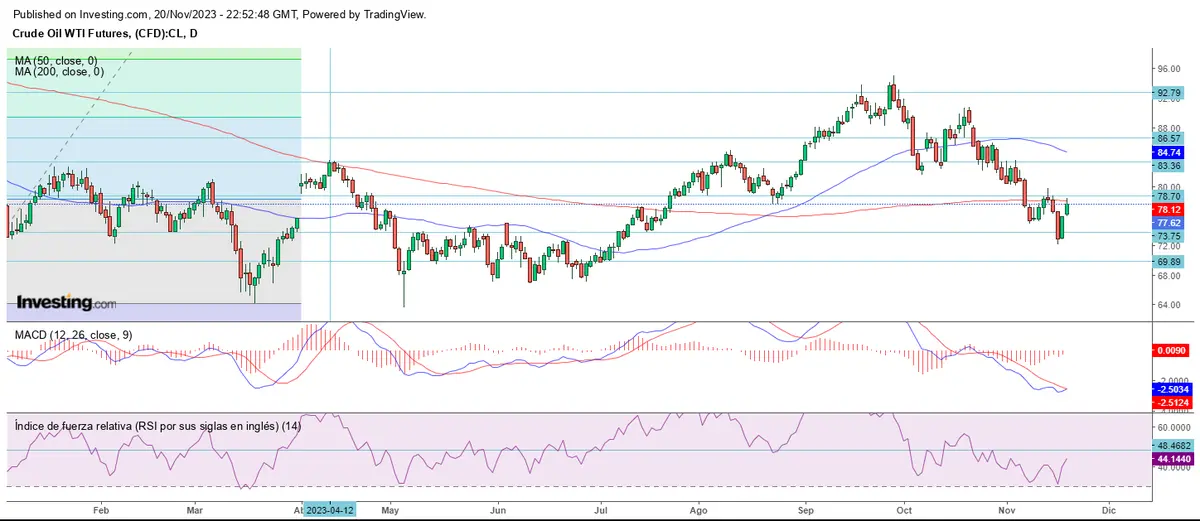
Task: Select the blue 84.74 MA price tag
Action: coord(1169,152)
